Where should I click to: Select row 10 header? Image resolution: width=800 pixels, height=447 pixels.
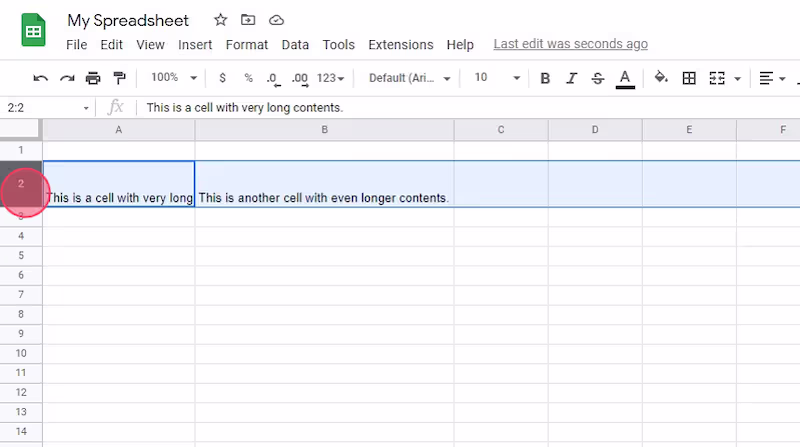21,353
